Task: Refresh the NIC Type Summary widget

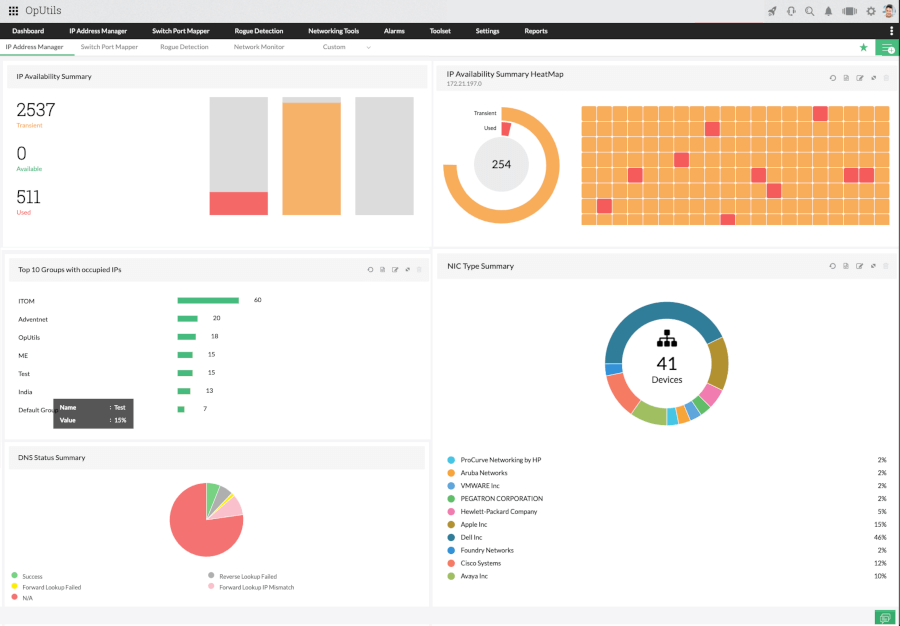Action: pos(832,266)
